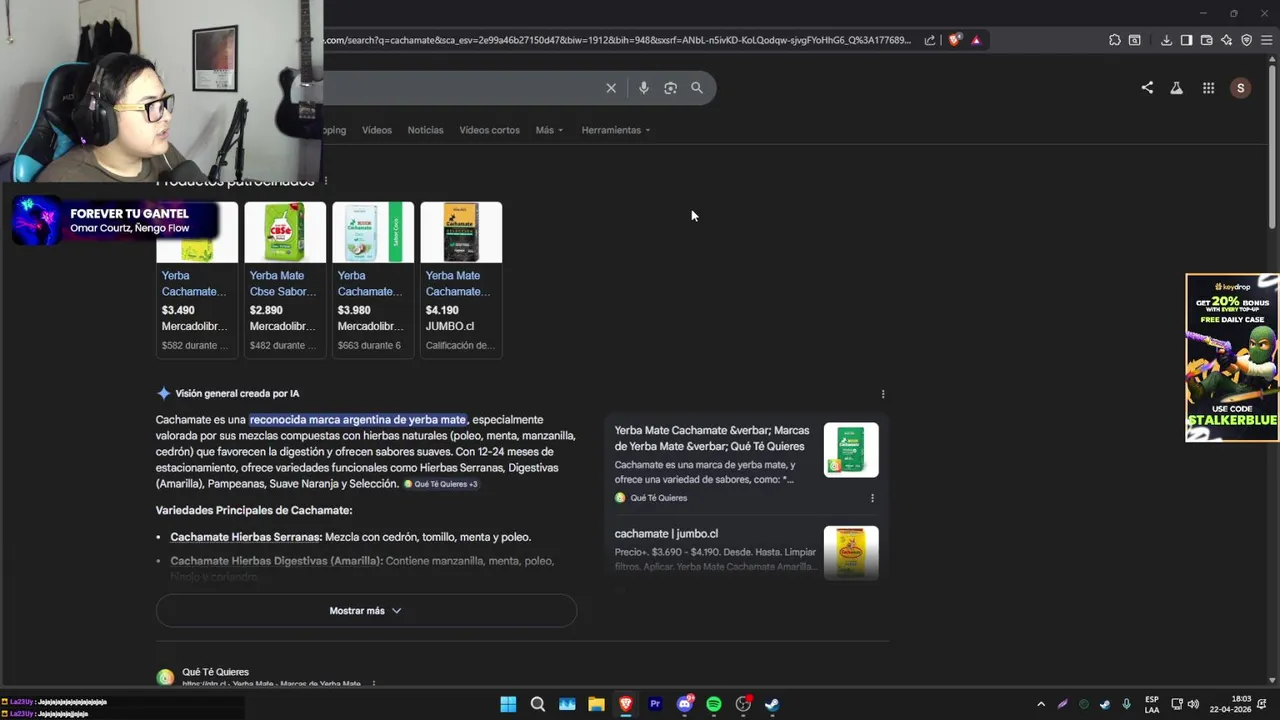The image size is (1280, 720).
Task: Open the Google apps grid
Action: coord(1208,88)
